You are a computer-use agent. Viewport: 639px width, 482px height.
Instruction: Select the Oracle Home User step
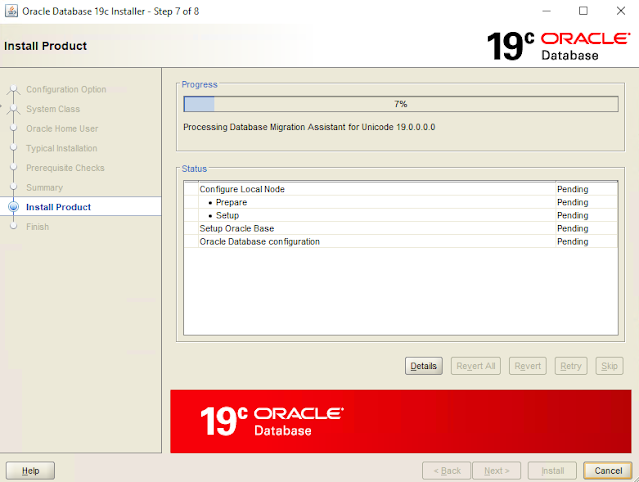point(62,128)
